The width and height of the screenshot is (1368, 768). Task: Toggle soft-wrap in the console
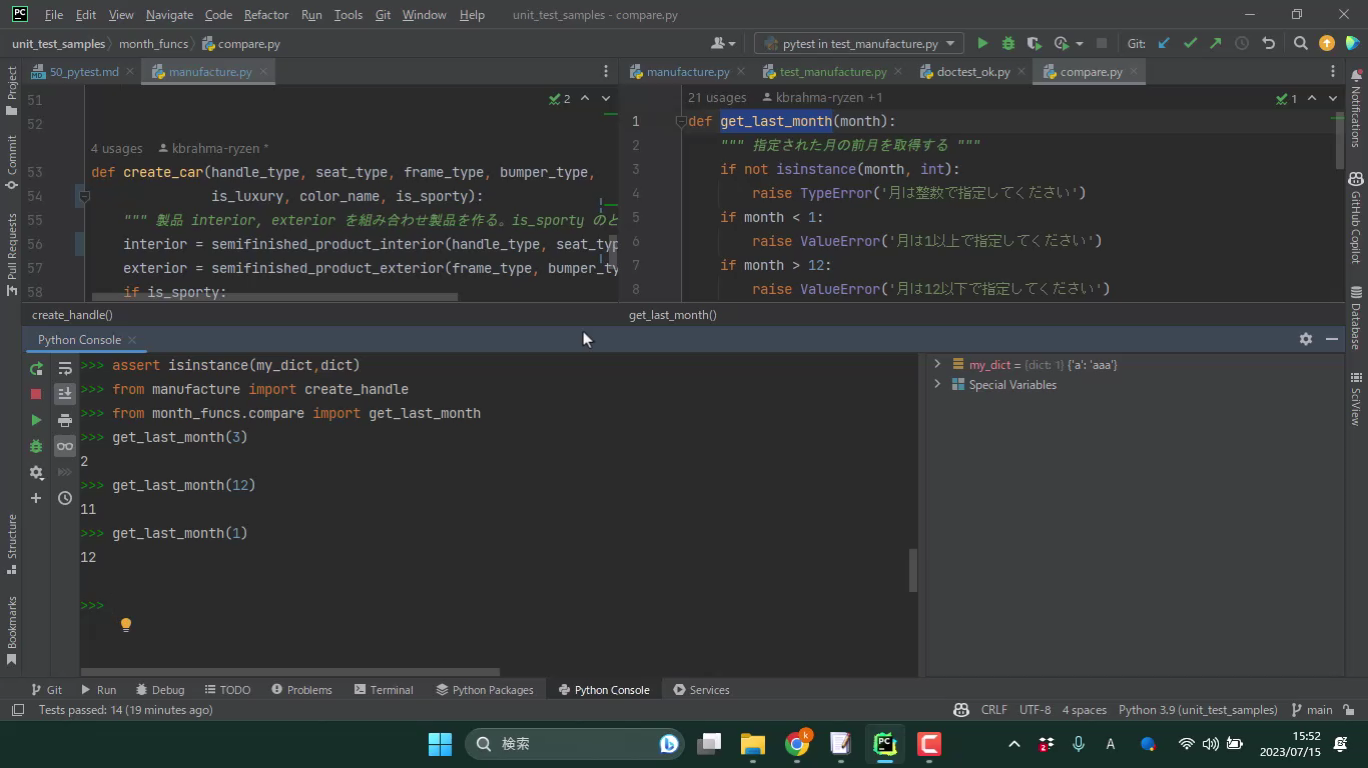click(65, 369)
